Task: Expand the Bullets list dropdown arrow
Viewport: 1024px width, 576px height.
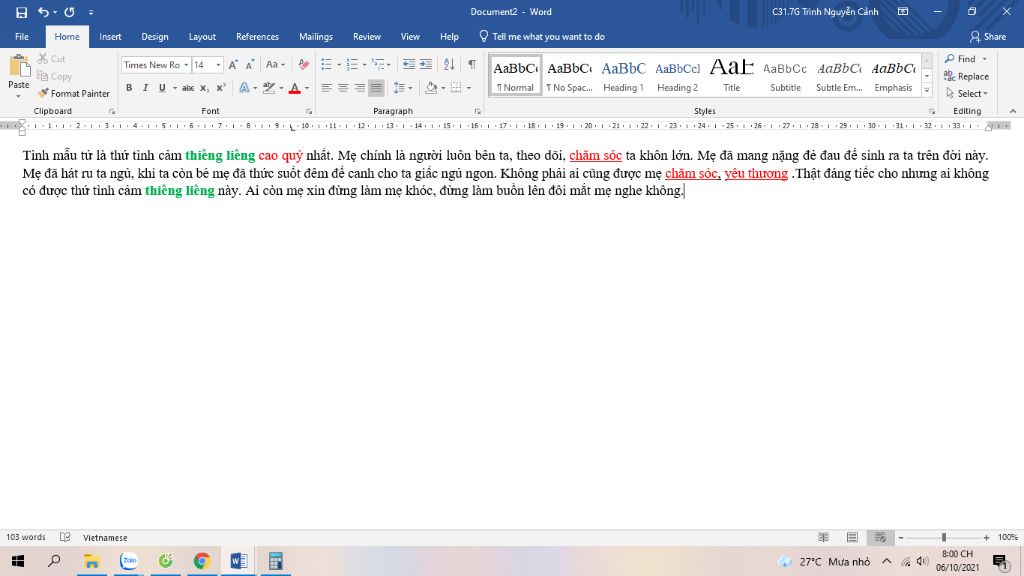Action: pyautogui.click(x=339, y=65)
